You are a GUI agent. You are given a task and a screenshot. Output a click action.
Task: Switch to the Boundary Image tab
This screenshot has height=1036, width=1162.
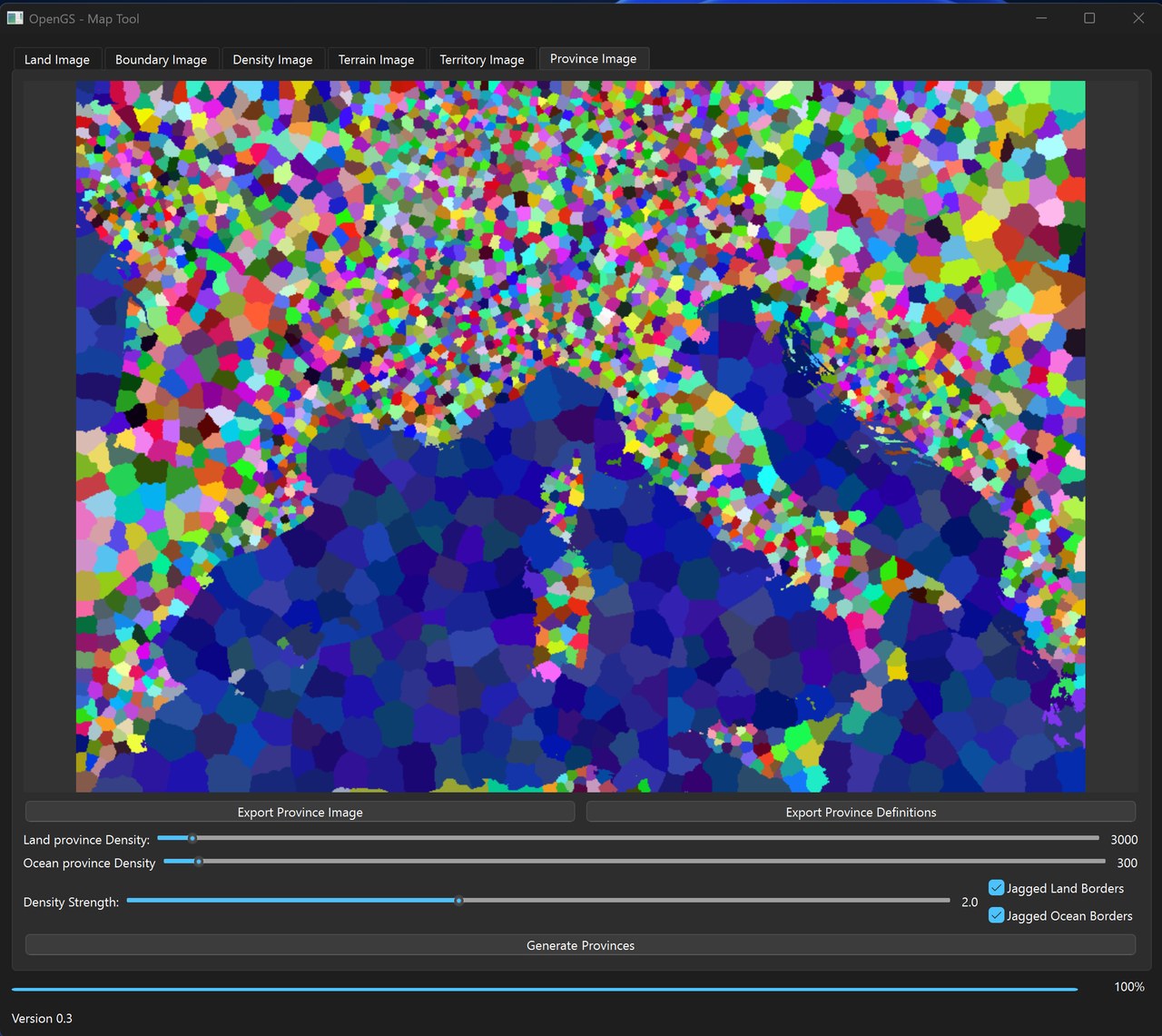click(161, 58)
